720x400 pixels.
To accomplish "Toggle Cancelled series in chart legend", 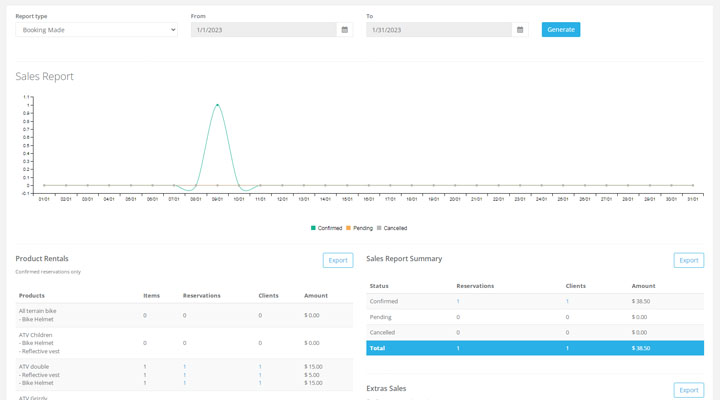I will tap(392, 228).
